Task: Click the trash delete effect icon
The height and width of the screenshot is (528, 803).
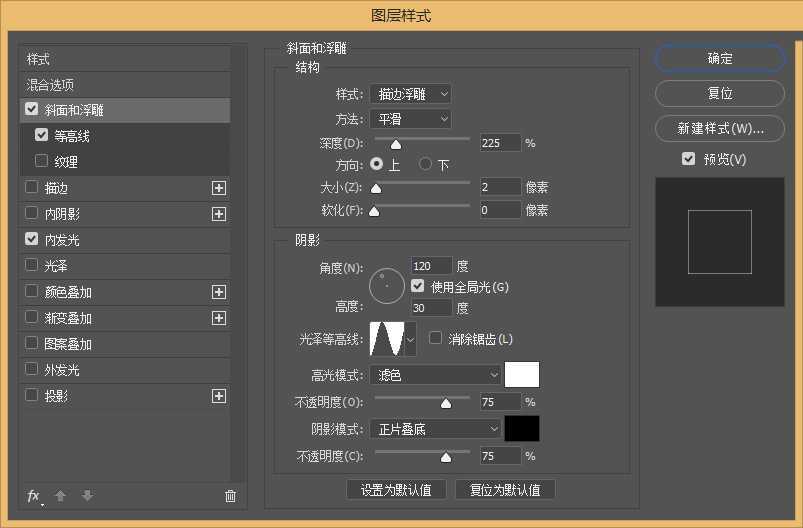Action: pyautogui.click(x=230, y=495)
